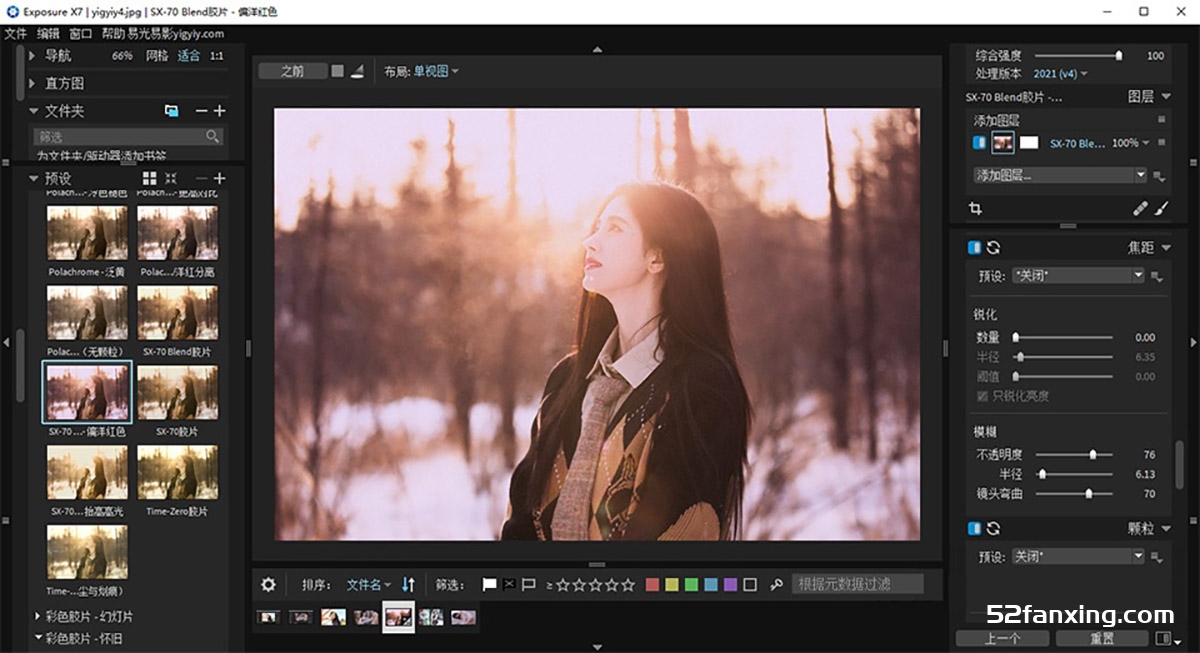Open the 编辑 menu

click(x=48, y=33)
